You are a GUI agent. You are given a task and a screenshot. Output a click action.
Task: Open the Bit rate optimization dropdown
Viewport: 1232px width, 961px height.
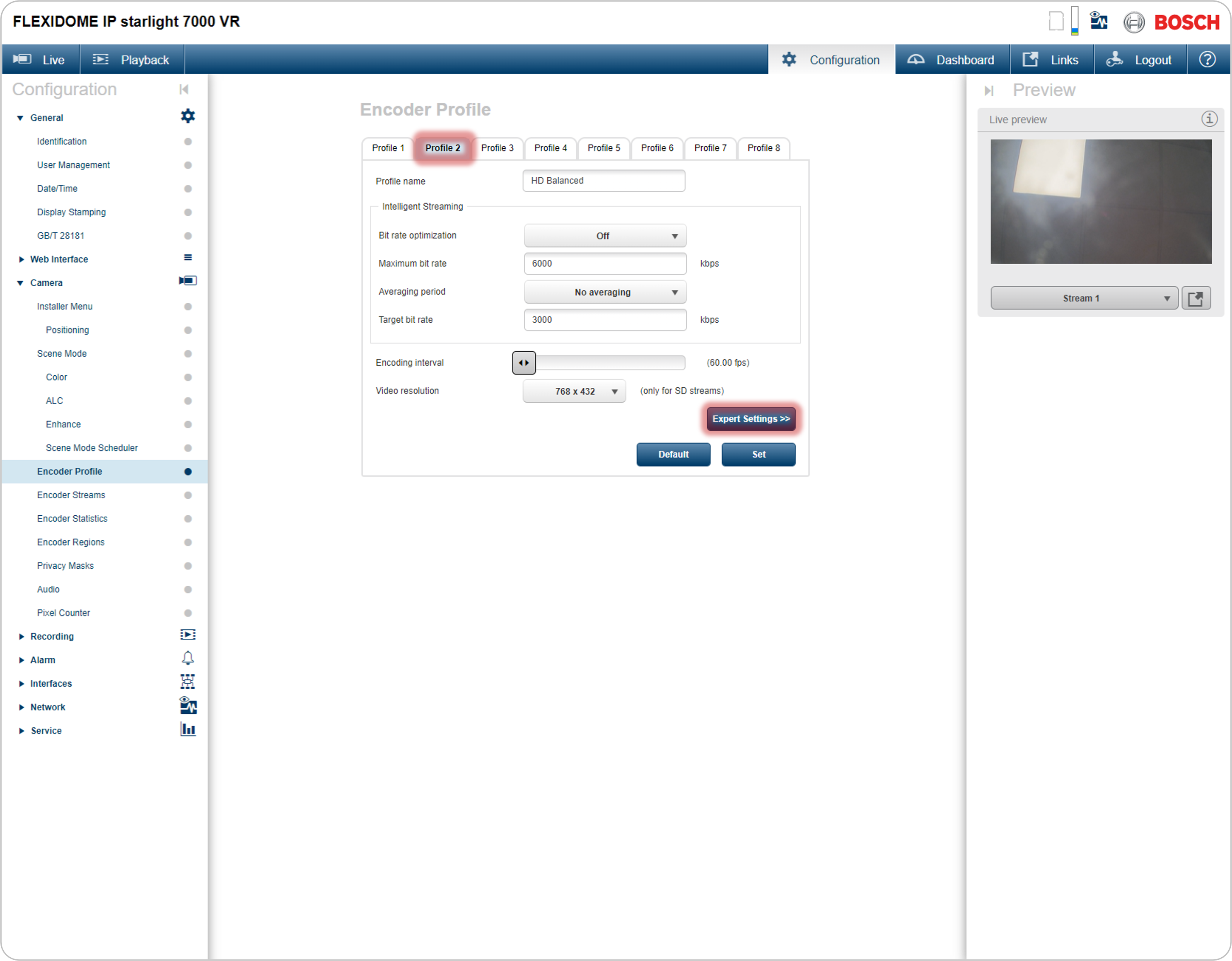tap(605, 236)
